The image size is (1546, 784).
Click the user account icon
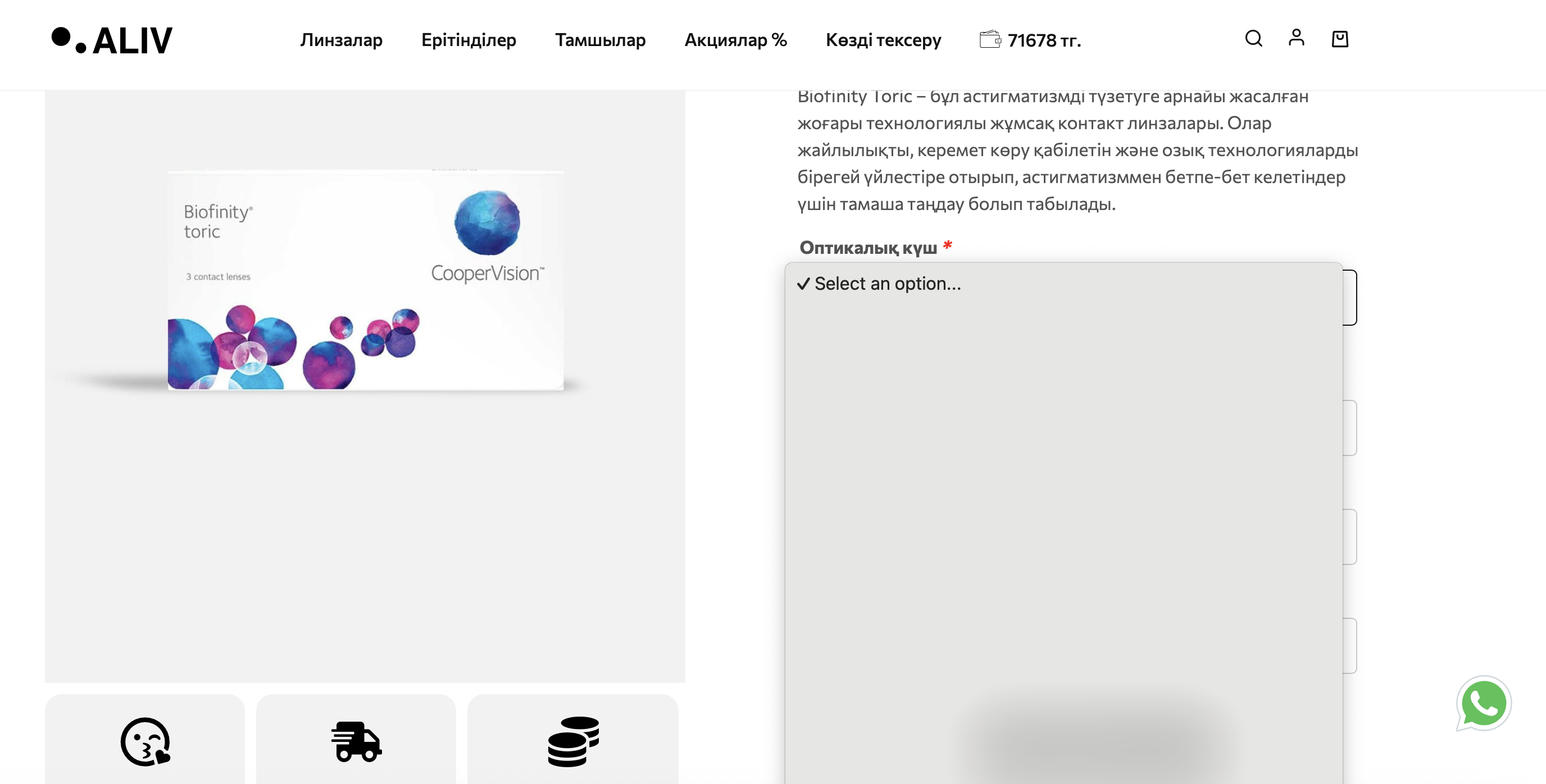pos(1297,38)
